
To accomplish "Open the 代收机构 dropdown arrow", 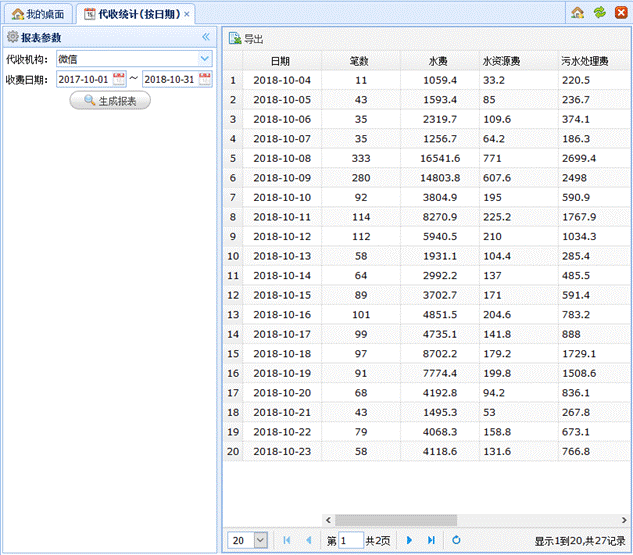I will (x=205, y=59).
